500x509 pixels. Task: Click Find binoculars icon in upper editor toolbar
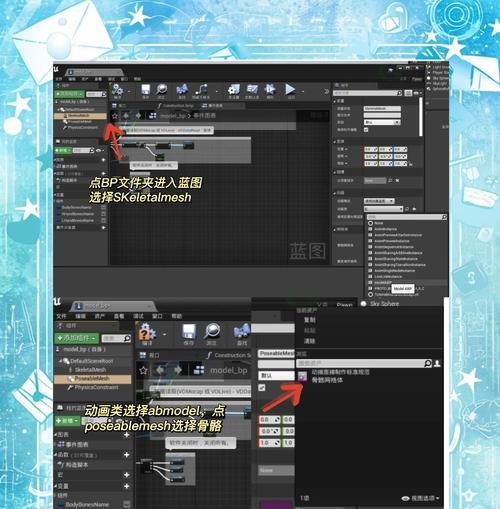coord(182,89)
